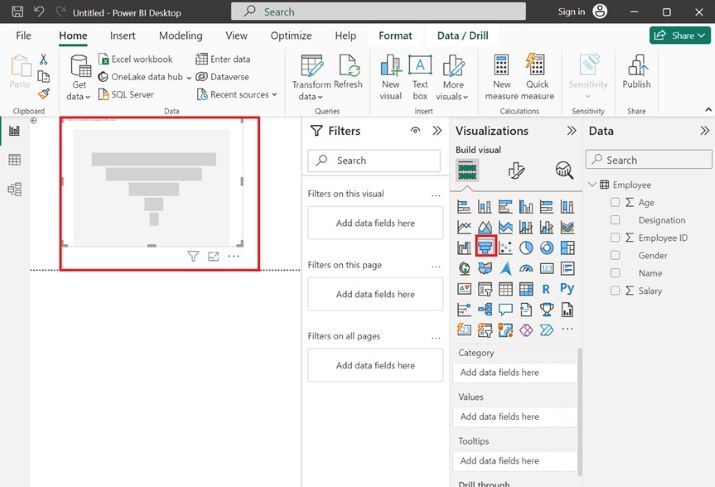Check the Name field checkbox

tap(615, 273)
